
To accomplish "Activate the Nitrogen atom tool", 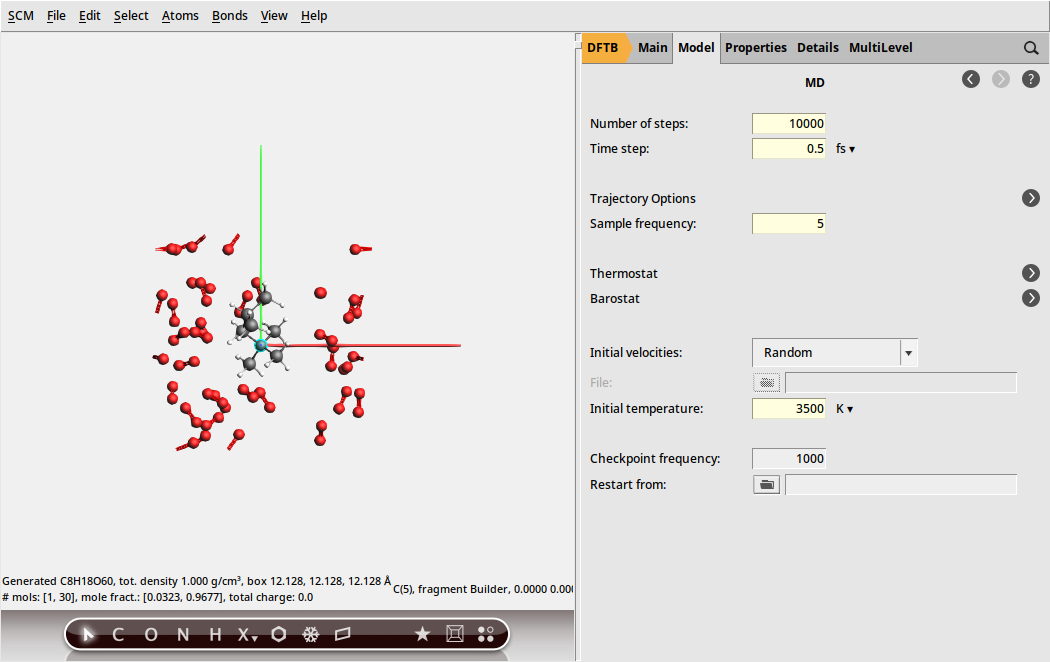I will coord(181,634).
